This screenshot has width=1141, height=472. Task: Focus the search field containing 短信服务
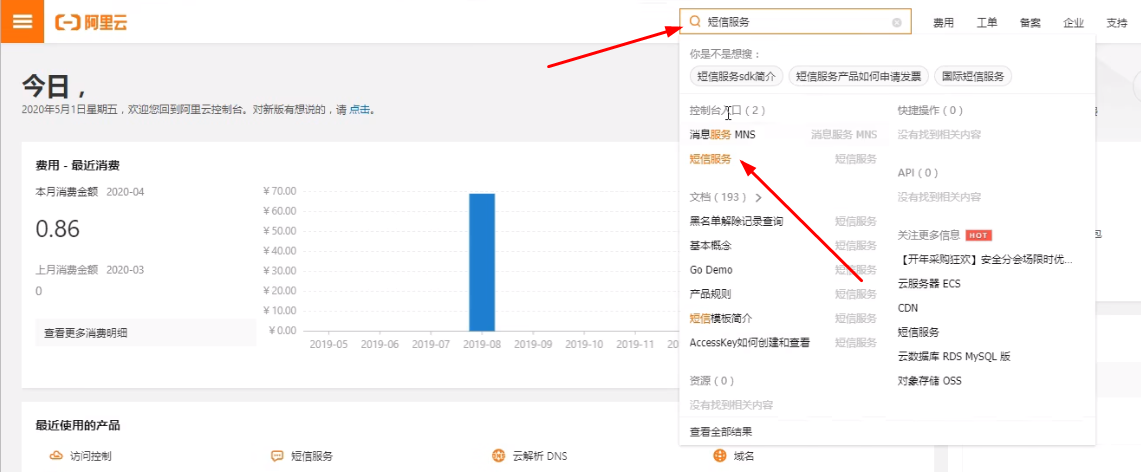(795, 22)
